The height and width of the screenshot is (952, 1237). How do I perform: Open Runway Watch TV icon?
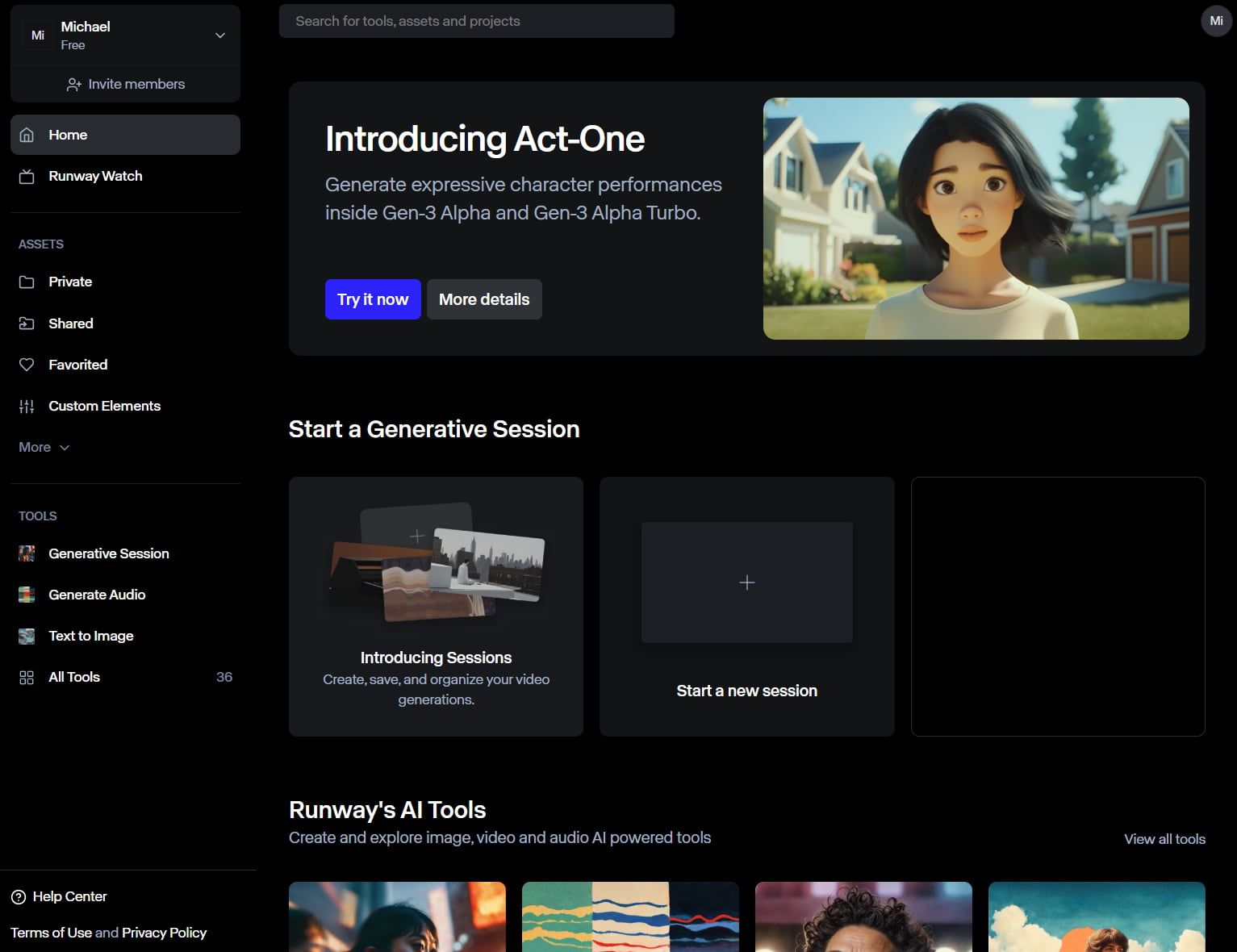point(27,177)
